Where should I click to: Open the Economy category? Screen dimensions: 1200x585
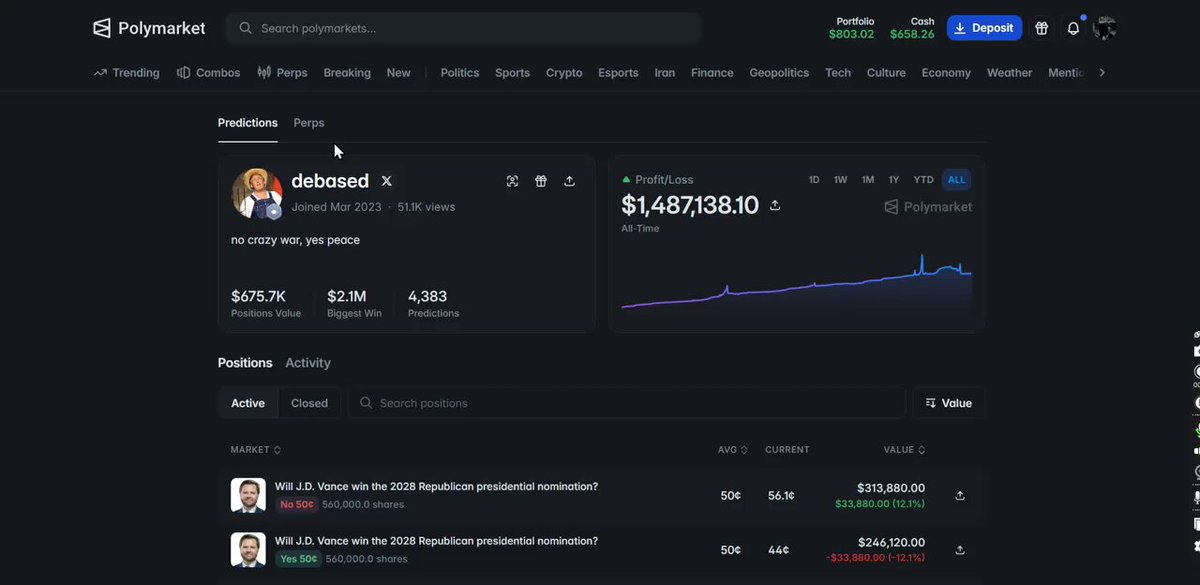coord(946,73)
